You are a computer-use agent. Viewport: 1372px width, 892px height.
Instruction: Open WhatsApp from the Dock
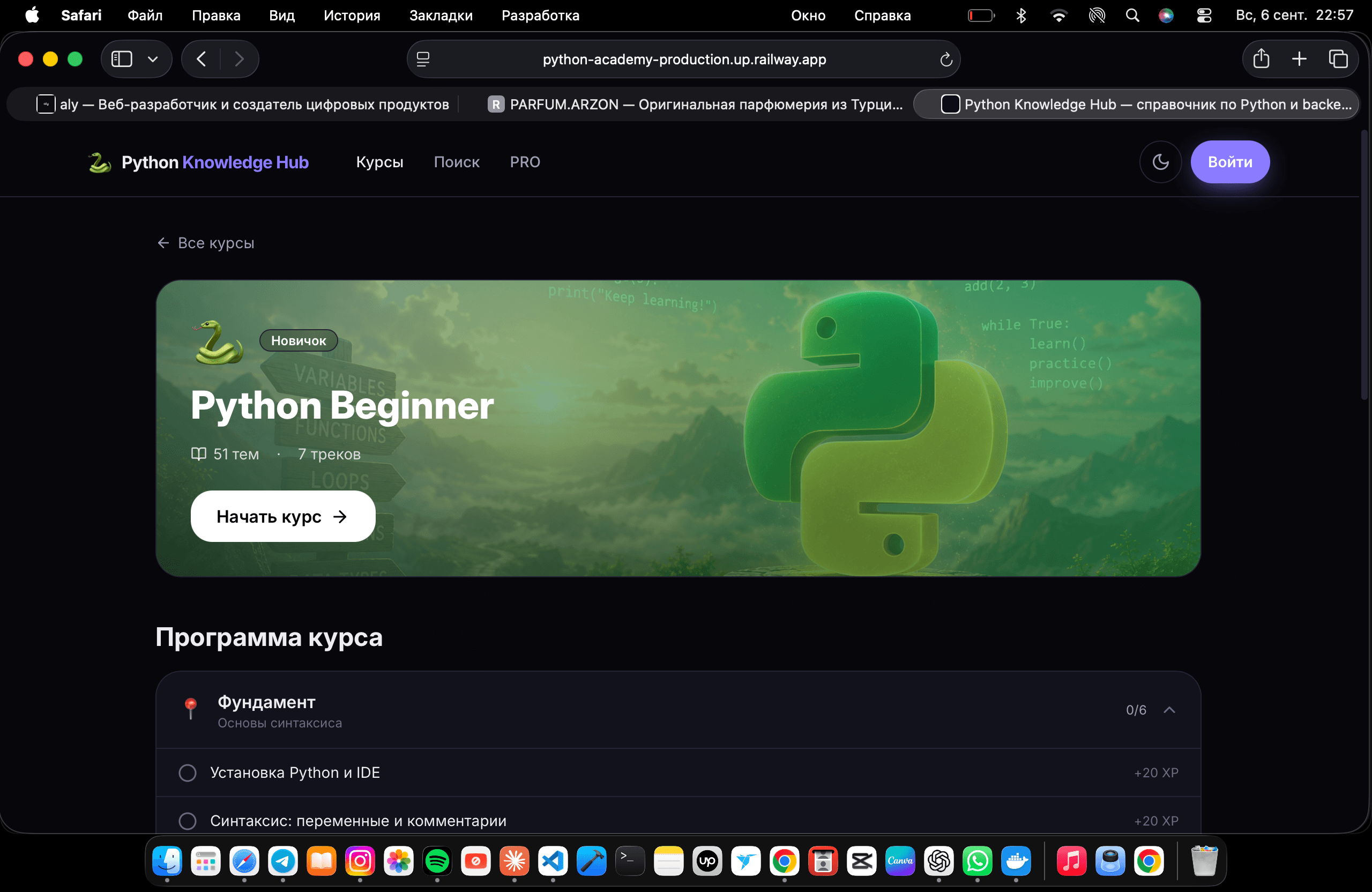point(977,861)
